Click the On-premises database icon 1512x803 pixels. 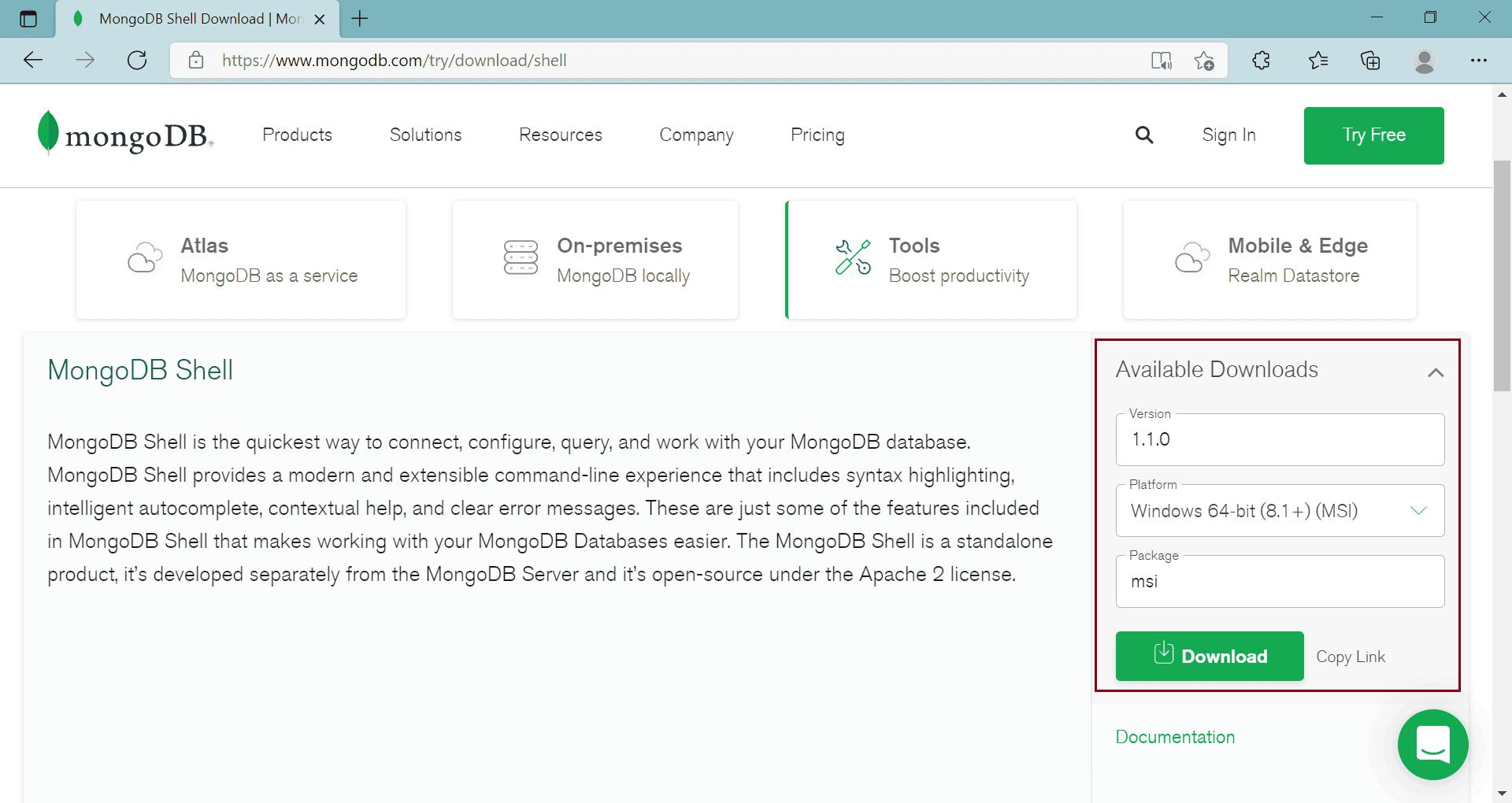520,257
